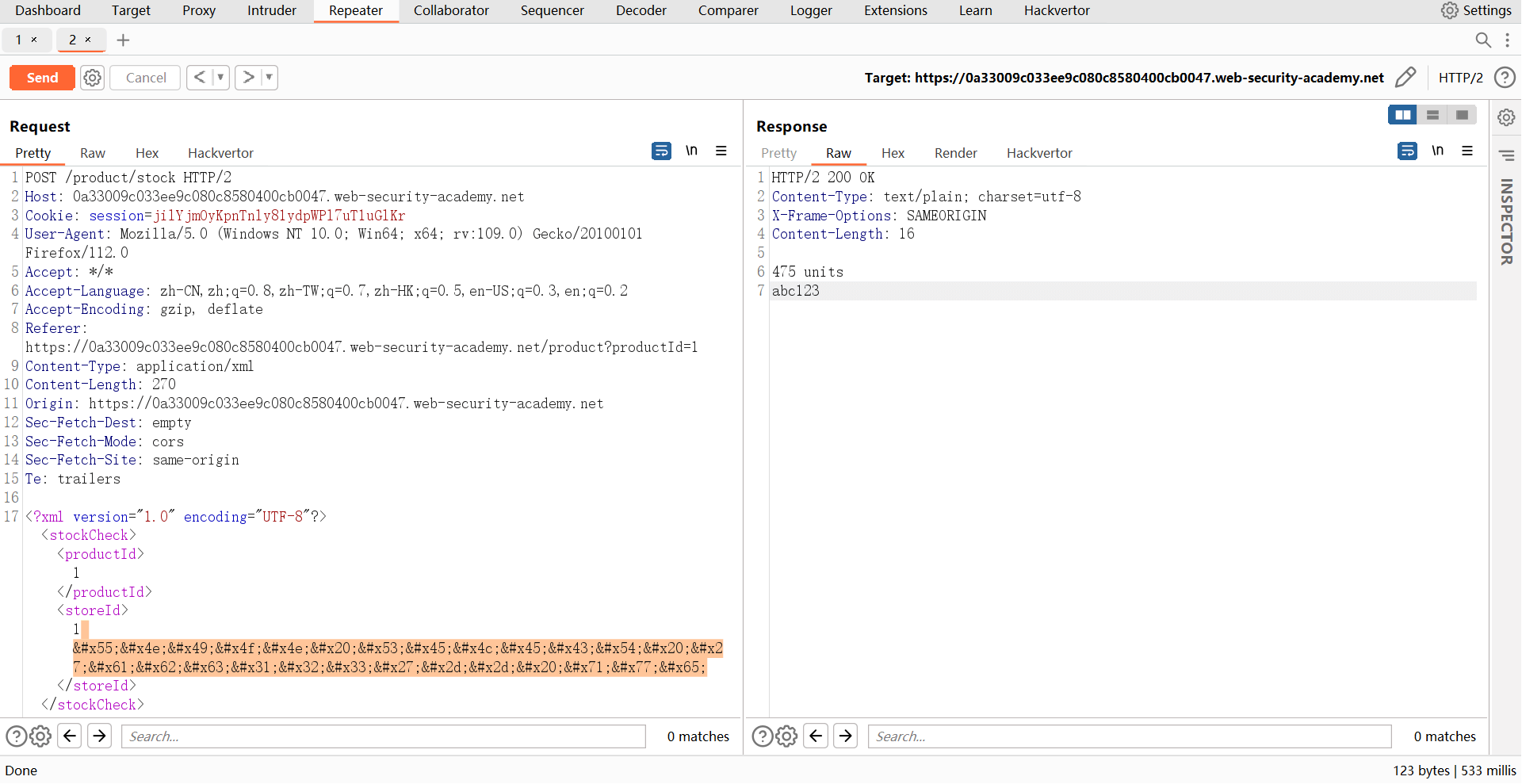1522x784 pixels.
Task: Switch to side-by-side split layout view
Action: [1402, 115]
